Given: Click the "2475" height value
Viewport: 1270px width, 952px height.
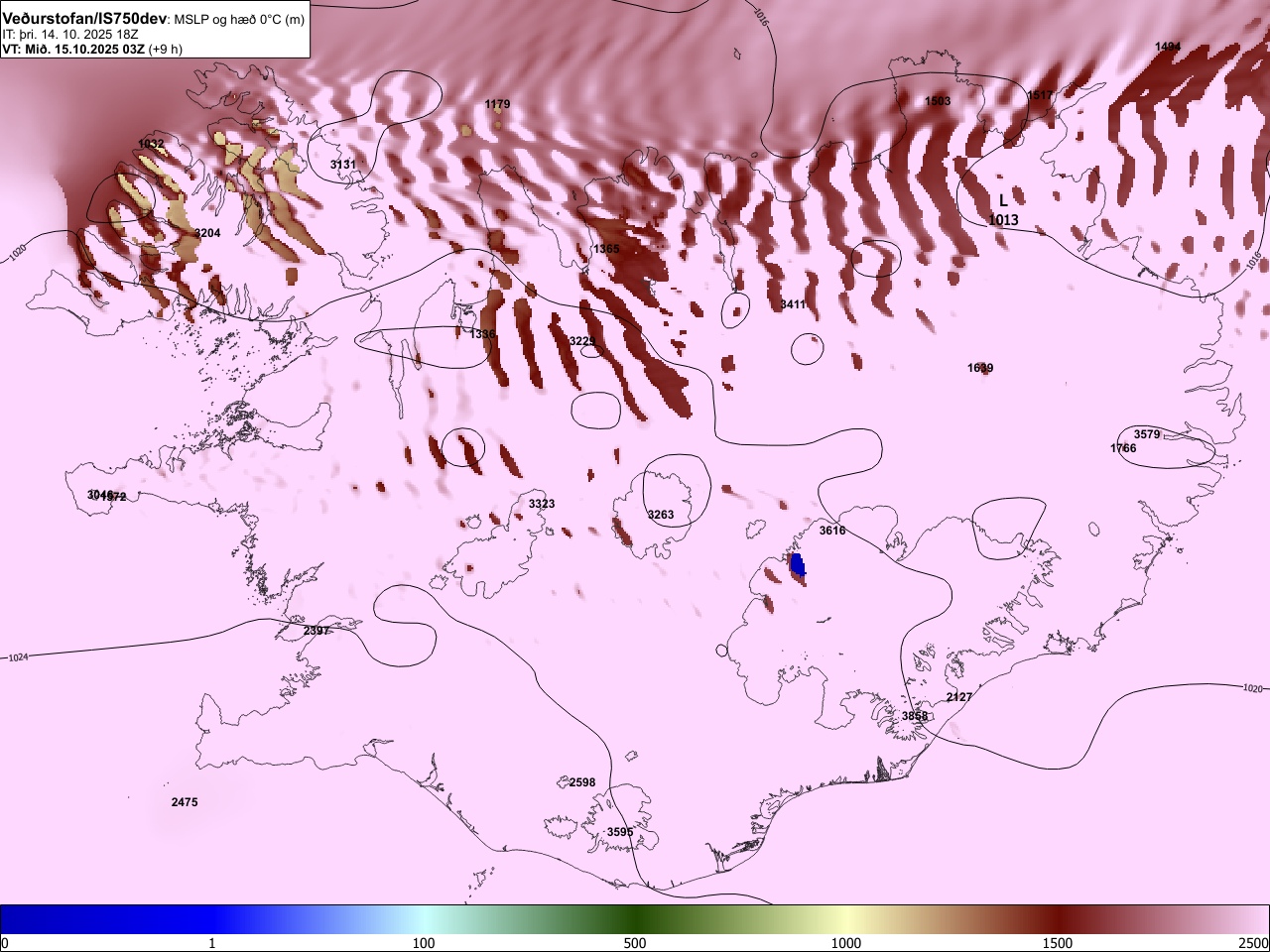Looking at the screenshot, I should [185, 802].
